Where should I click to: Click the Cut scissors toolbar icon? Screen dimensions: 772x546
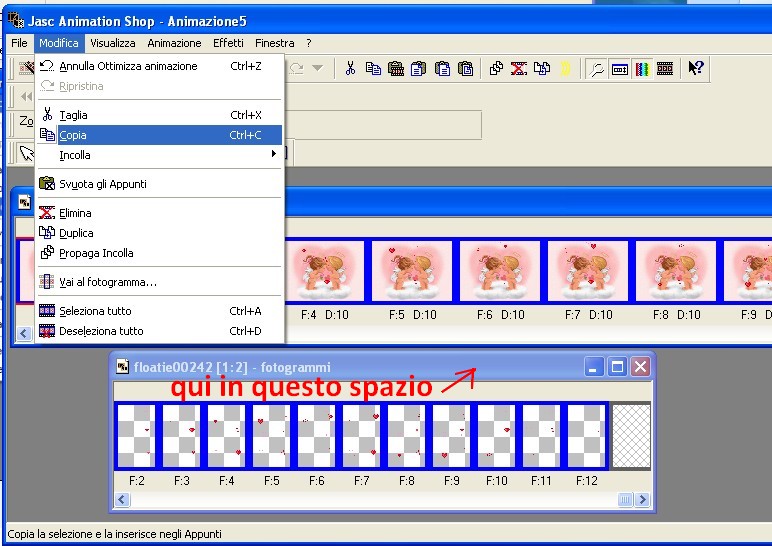pos(350,68)
